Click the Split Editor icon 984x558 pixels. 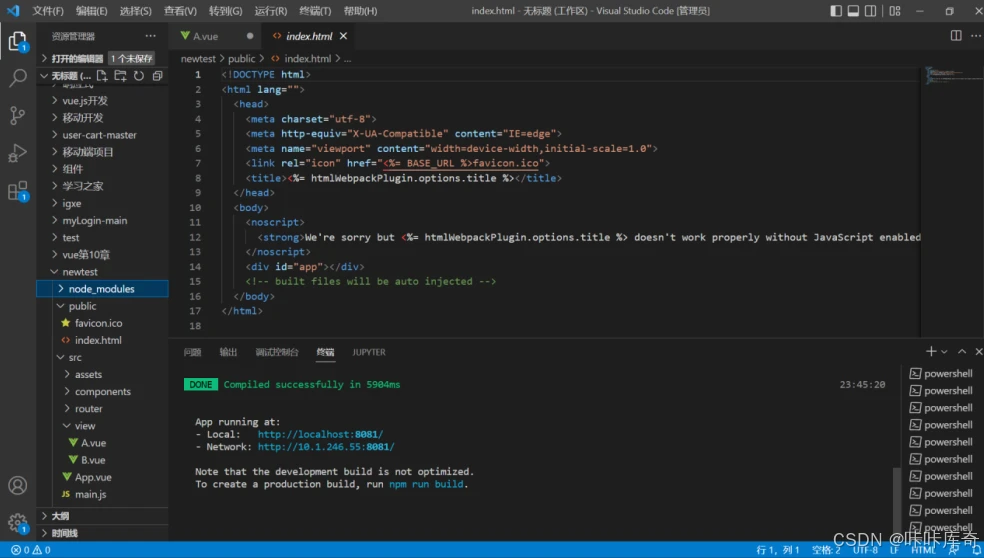coord(956,36)
